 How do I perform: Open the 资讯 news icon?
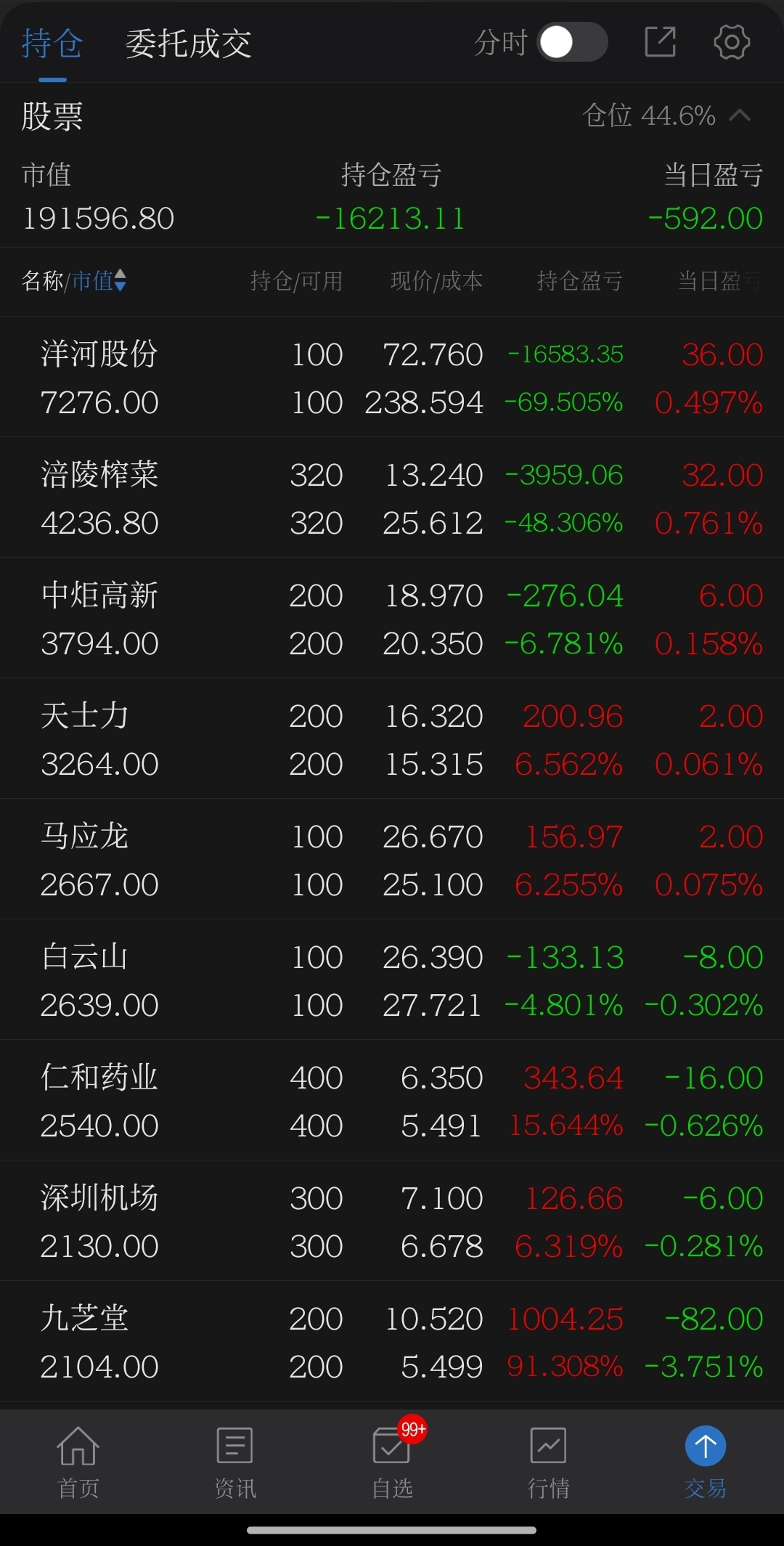click(x=235, y=1462)
